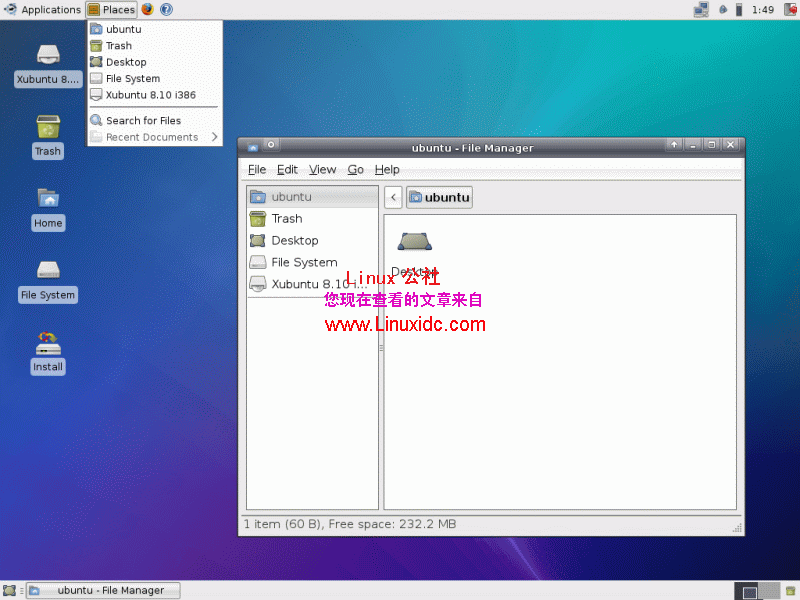Open the Help icon on the top panel
This screenshot has height=600, width=800.
(x=166, y=9)
